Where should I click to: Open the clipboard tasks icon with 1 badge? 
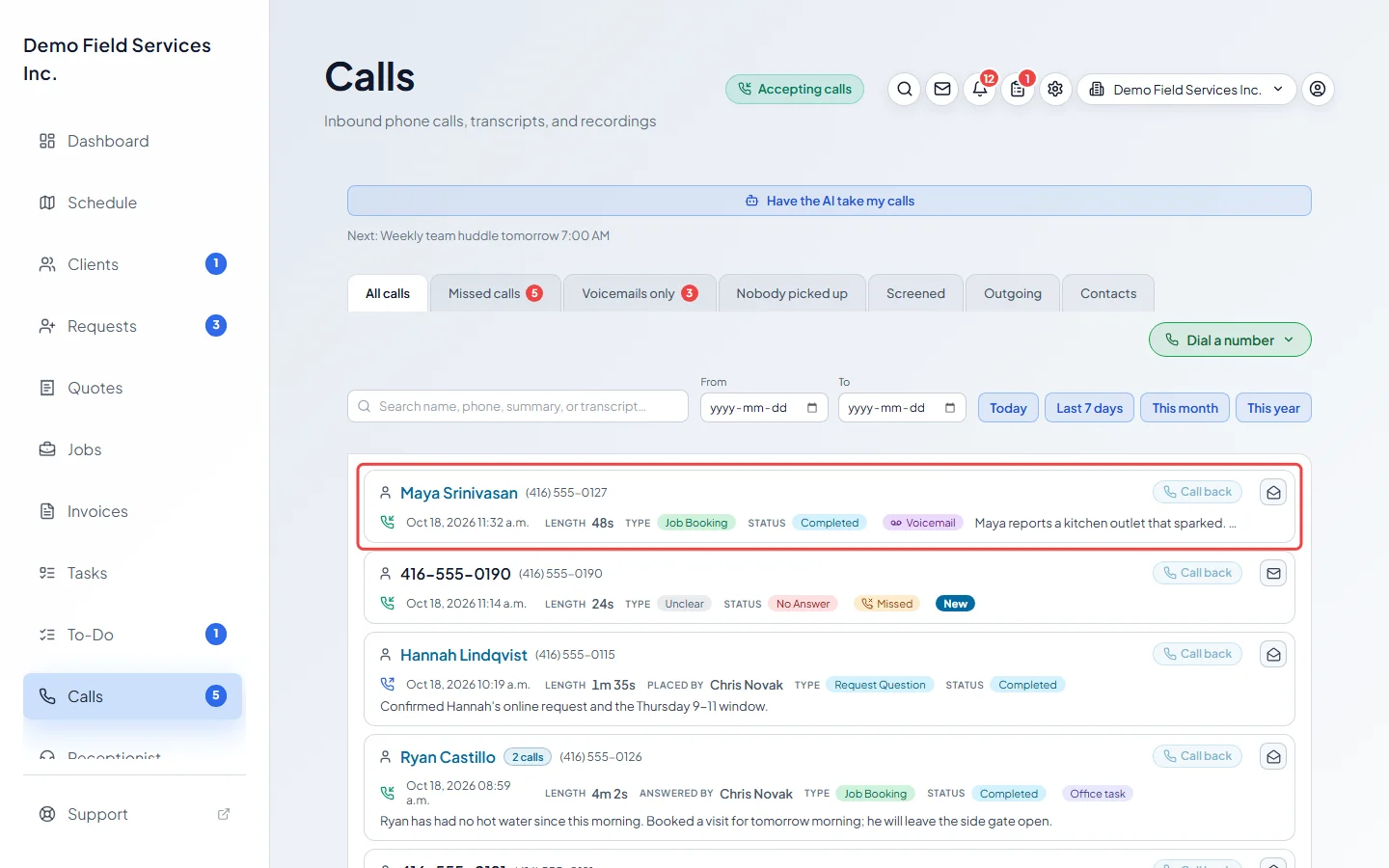[1018, 90]
